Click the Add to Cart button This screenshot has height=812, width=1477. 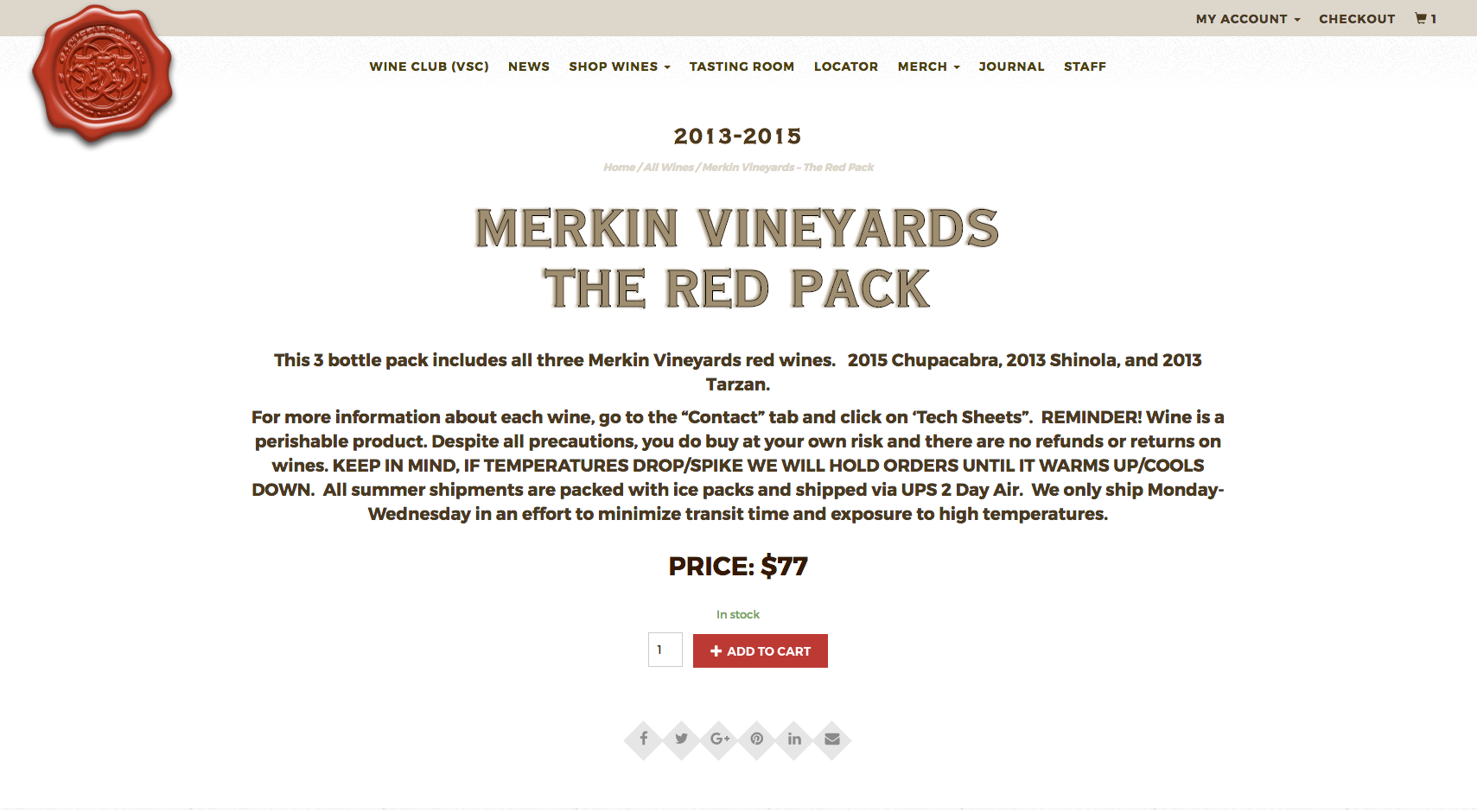(761, 650)
